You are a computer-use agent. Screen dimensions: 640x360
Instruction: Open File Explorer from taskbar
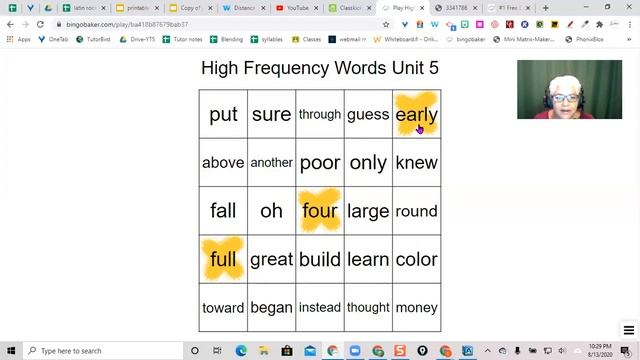(x=264, y=351)
